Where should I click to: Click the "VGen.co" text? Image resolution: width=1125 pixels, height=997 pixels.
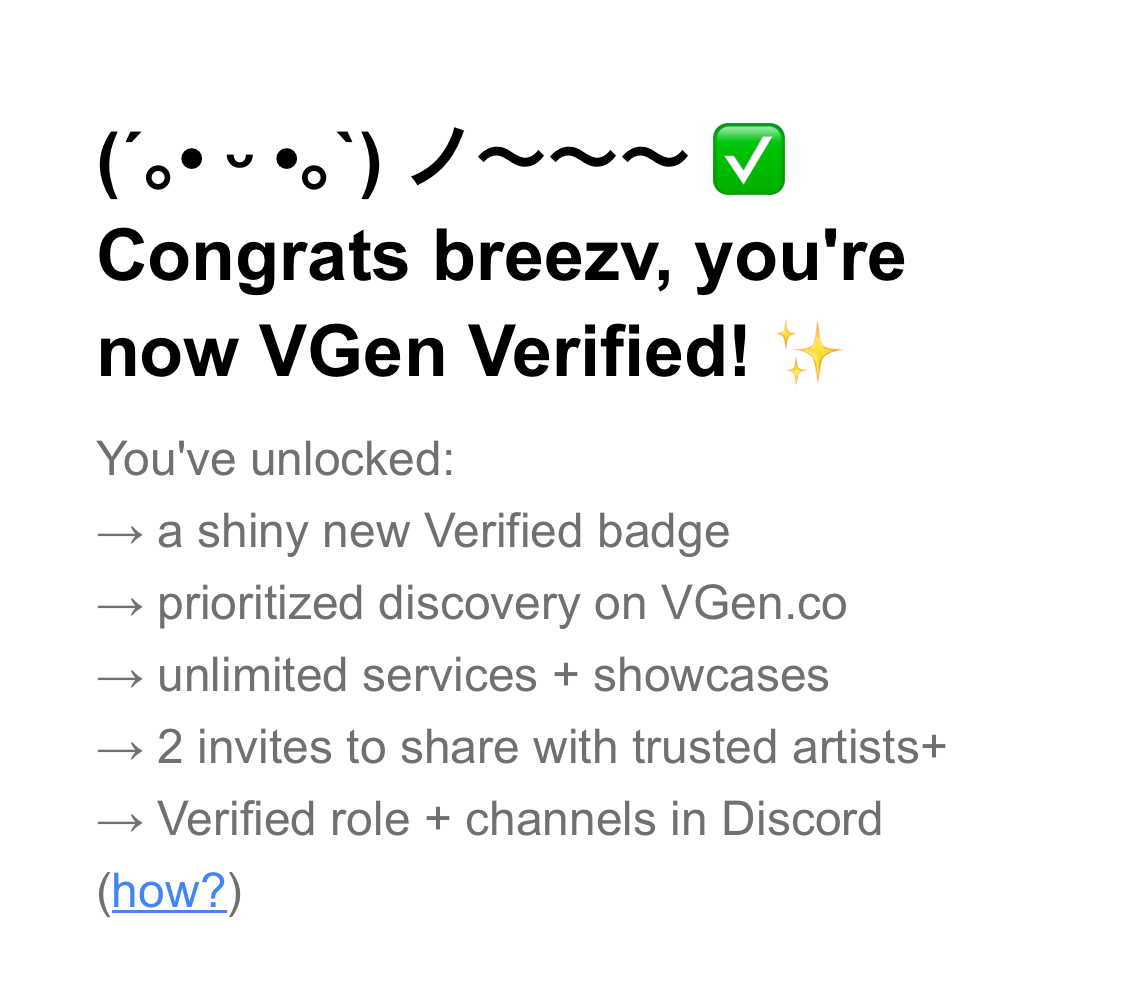753,604
